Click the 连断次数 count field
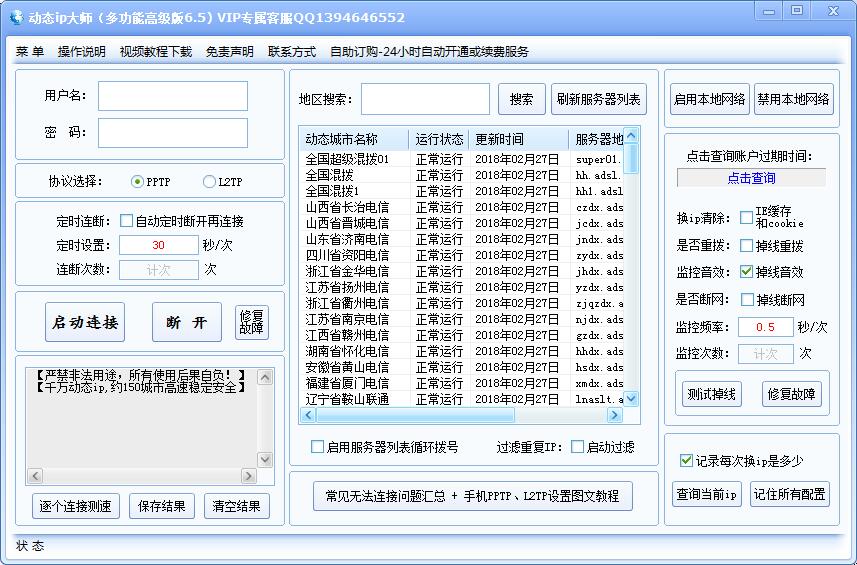 tap(159, 270)
